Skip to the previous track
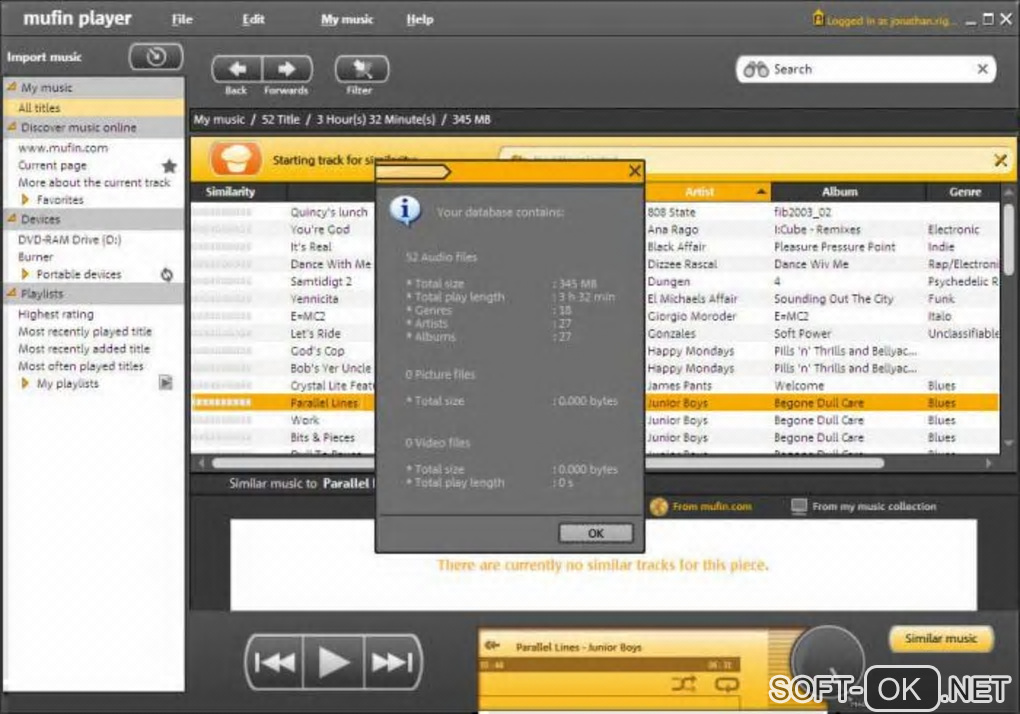 [x=275, y=662]
